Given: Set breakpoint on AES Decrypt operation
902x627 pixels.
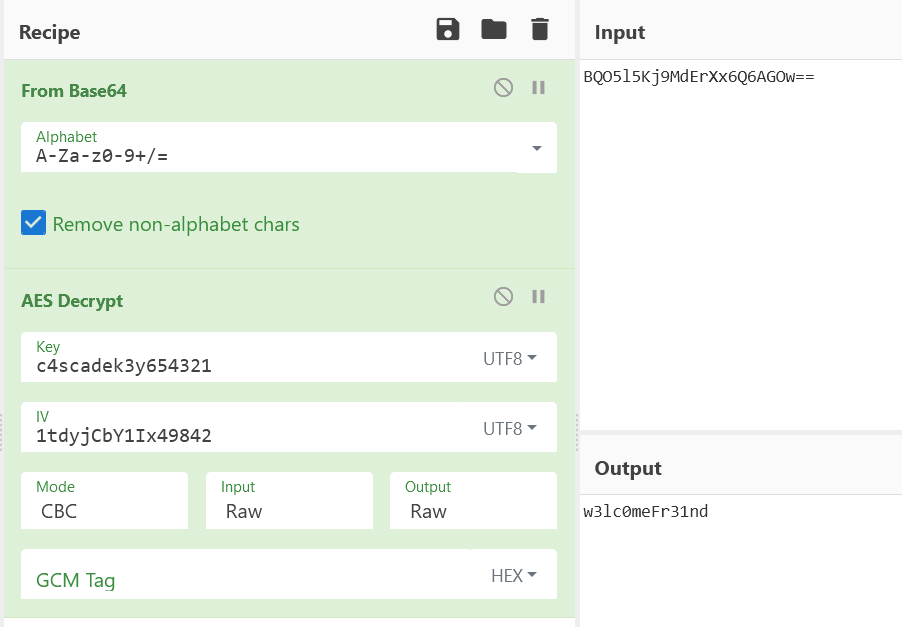Looking at the screenshot, I should coord(538,297).
